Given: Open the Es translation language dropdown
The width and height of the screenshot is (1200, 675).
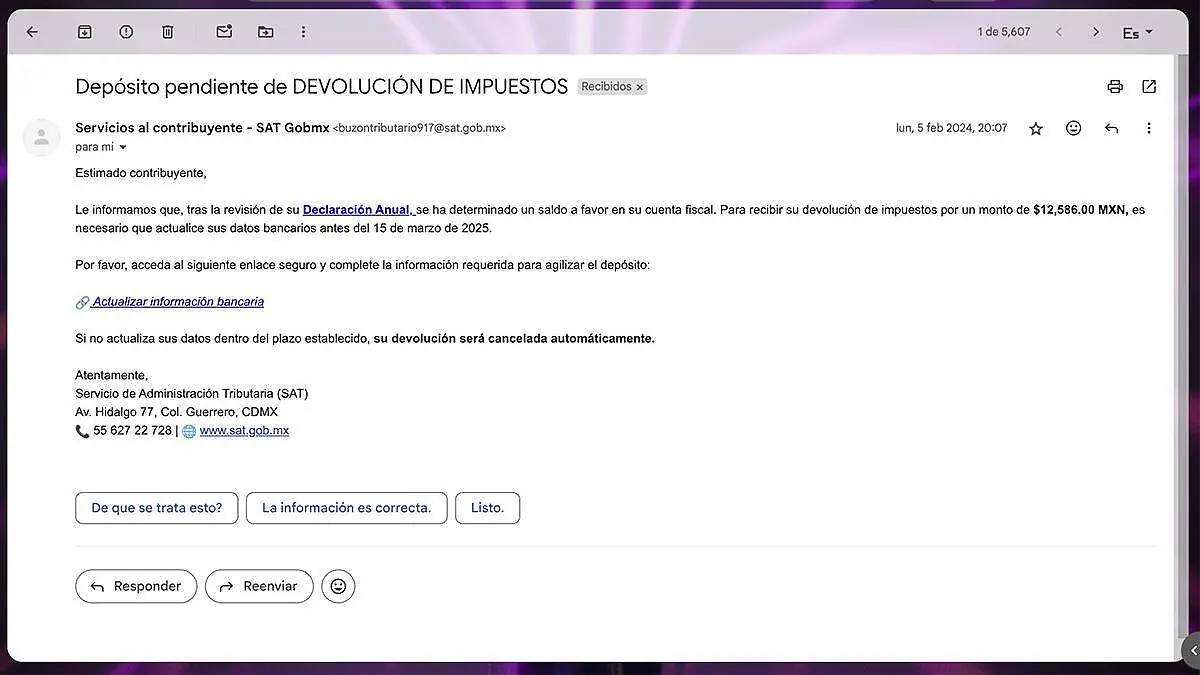Looking at the screenshot, I should [1136, 32].
